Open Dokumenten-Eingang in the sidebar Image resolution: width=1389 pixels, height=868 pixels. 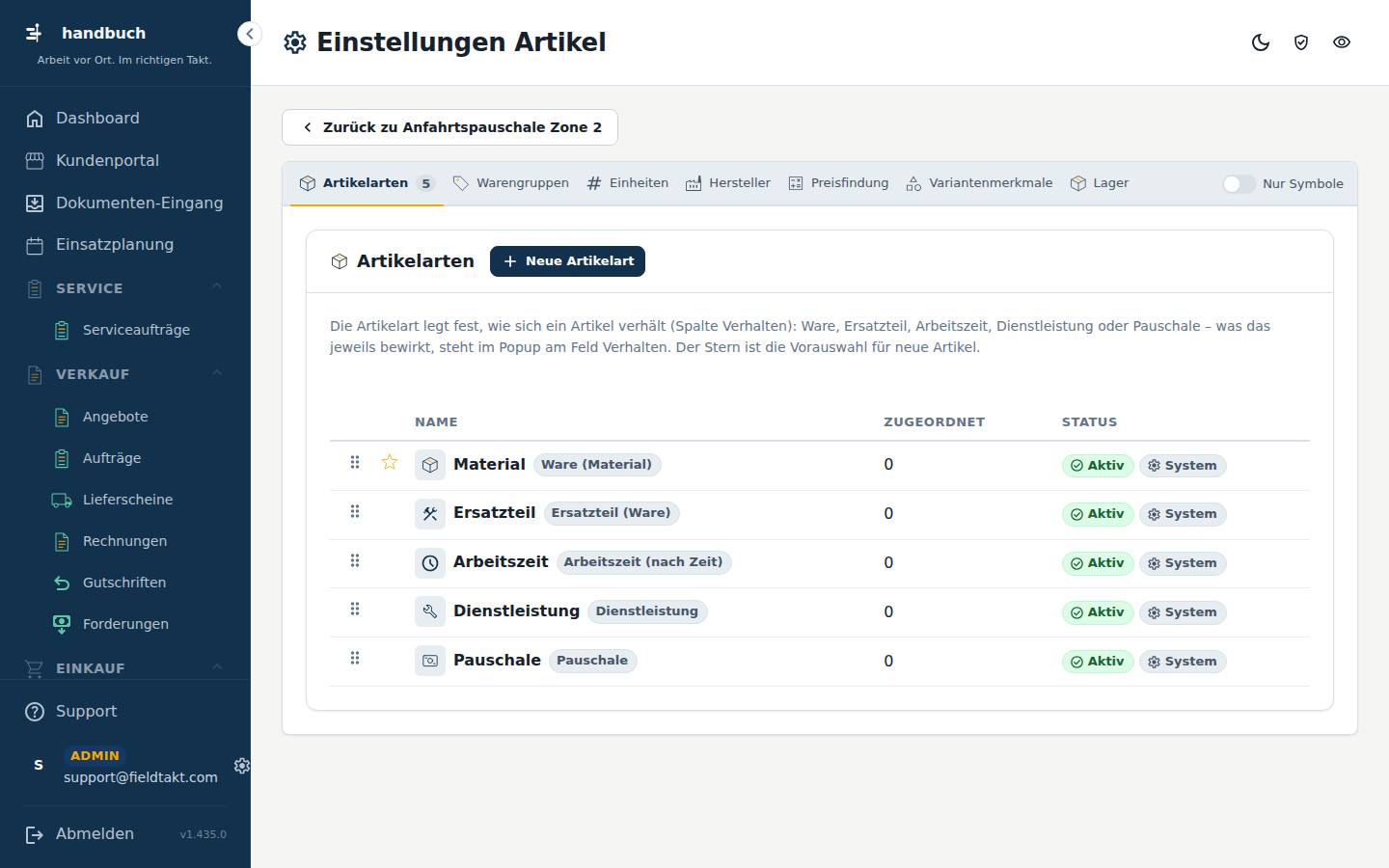click(x=125, y=203)
